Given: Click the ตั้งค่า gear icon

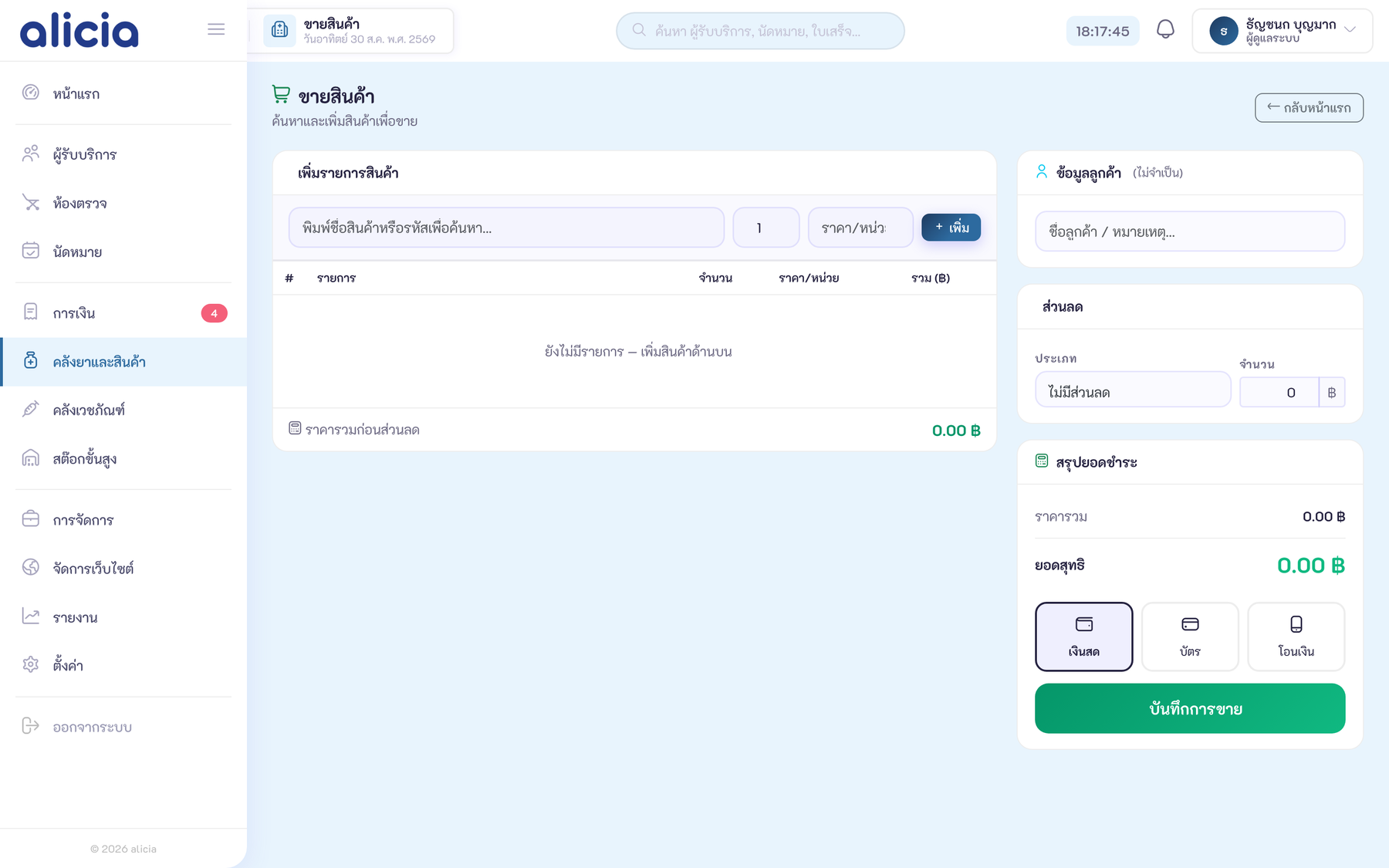Looking at the screenshot, I should (x=31, y=664).
